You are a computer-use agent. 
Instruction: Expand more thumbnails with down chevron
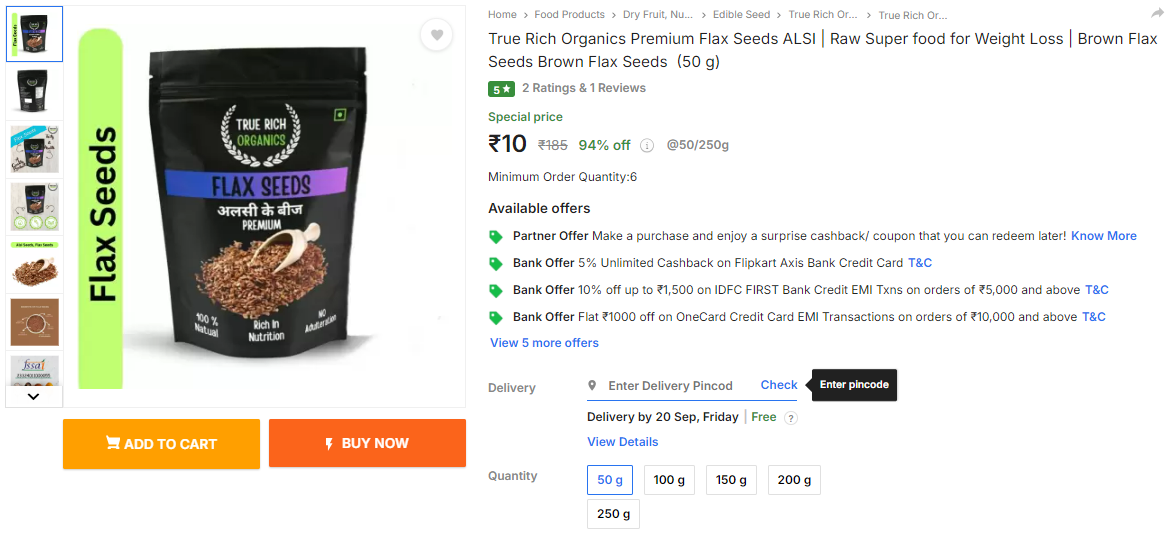pyautogui.click(x=34, y=396)
